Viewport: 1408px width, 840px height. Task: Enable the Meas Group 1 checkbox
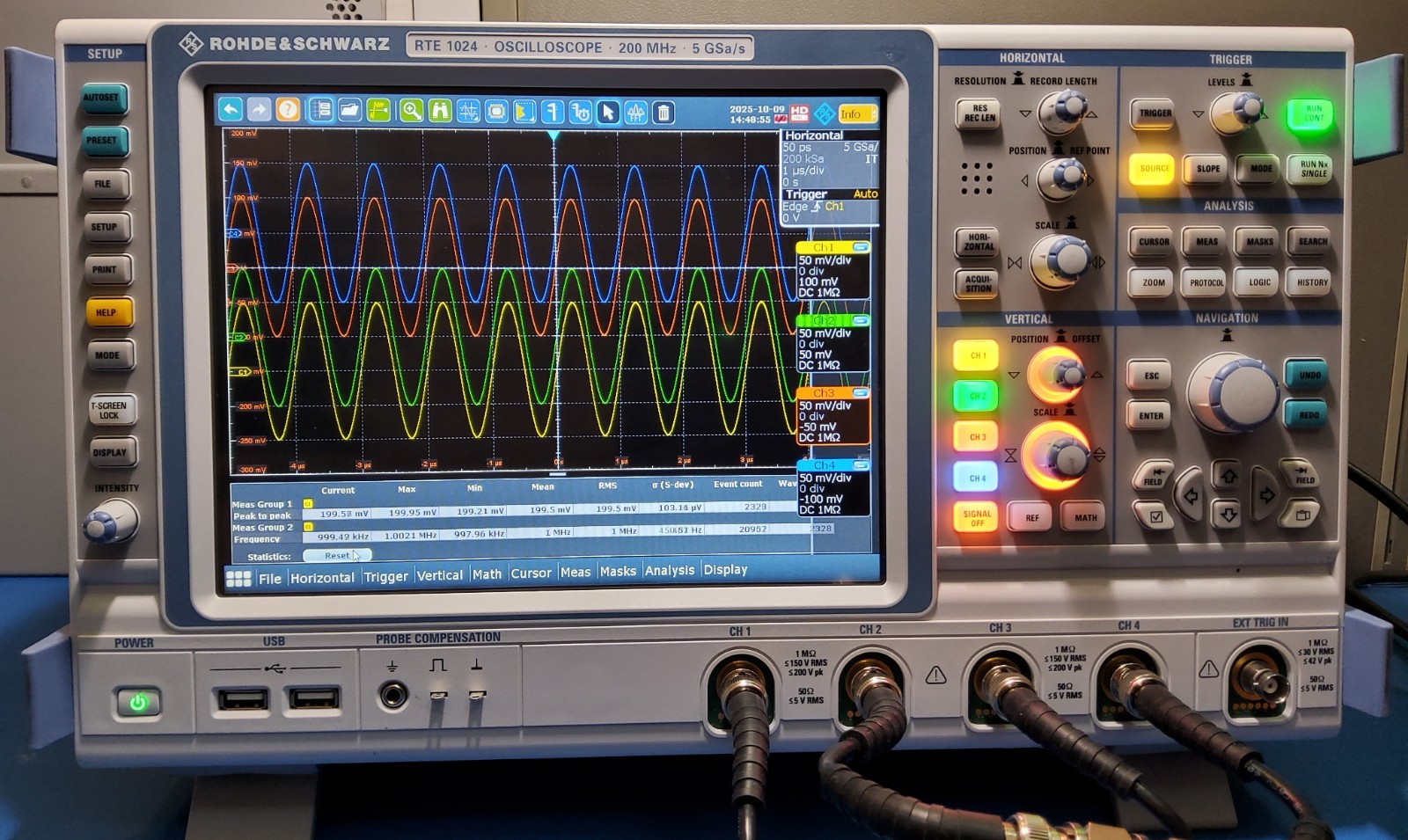[x=307, y=501]
